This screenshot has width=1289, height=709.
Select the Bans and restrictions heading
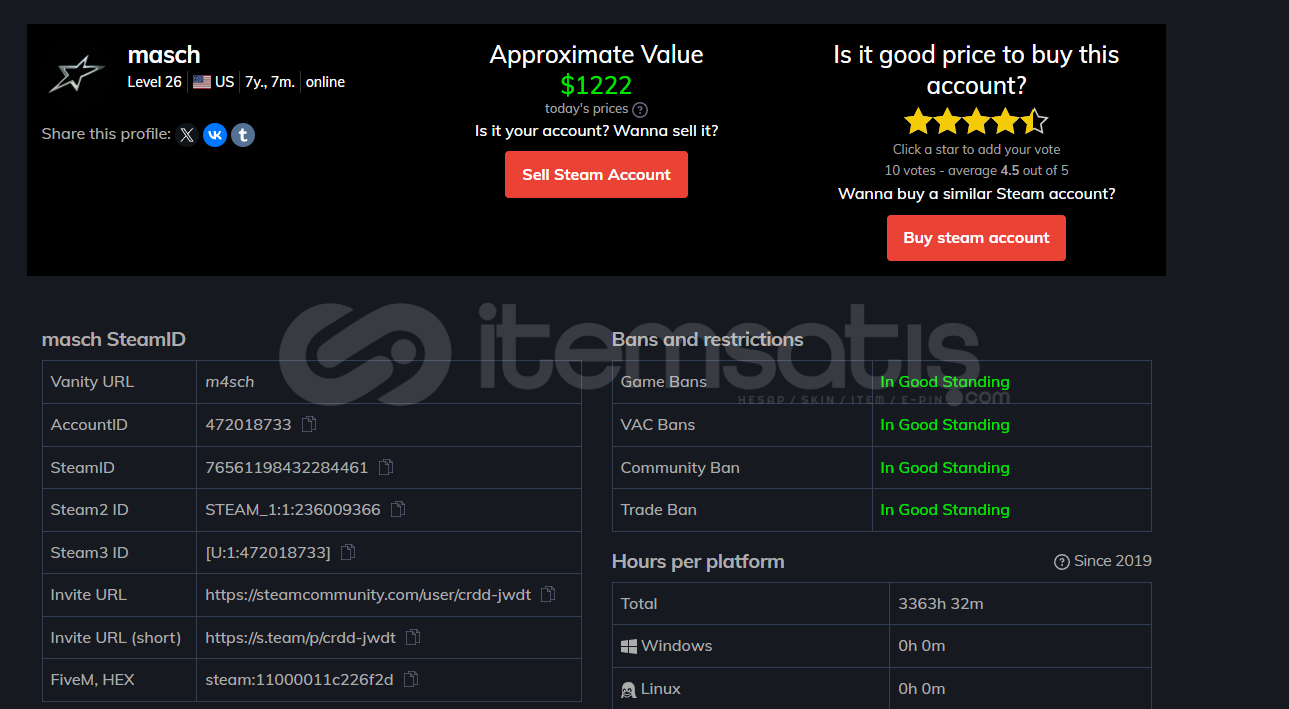707,339
